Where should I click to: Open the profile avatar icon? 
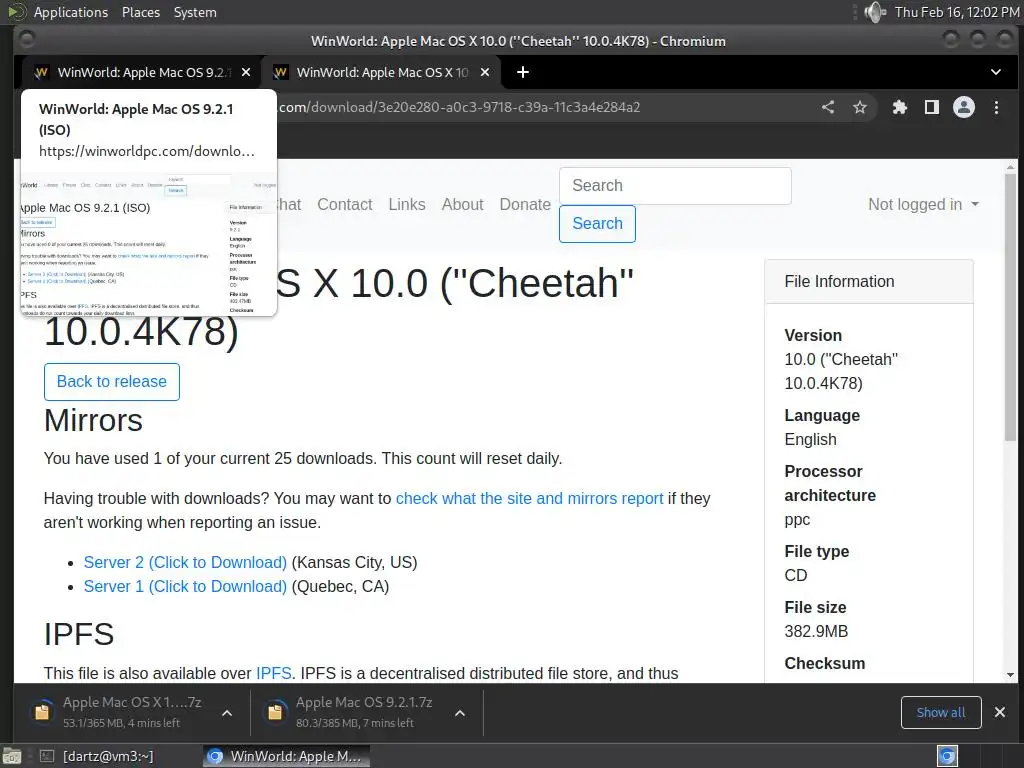point(964,107)
